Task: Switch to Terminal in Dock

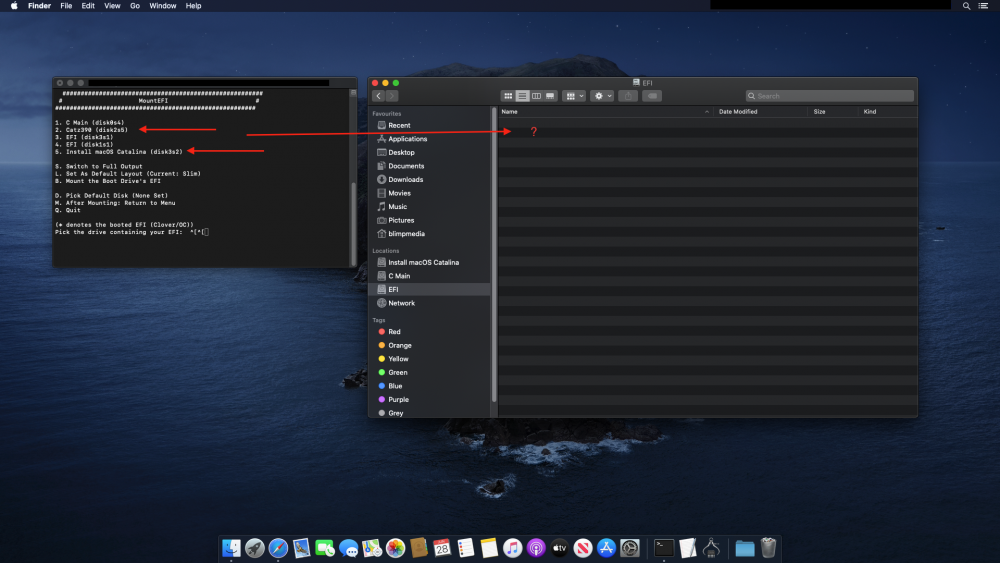Action: [664, 548]
